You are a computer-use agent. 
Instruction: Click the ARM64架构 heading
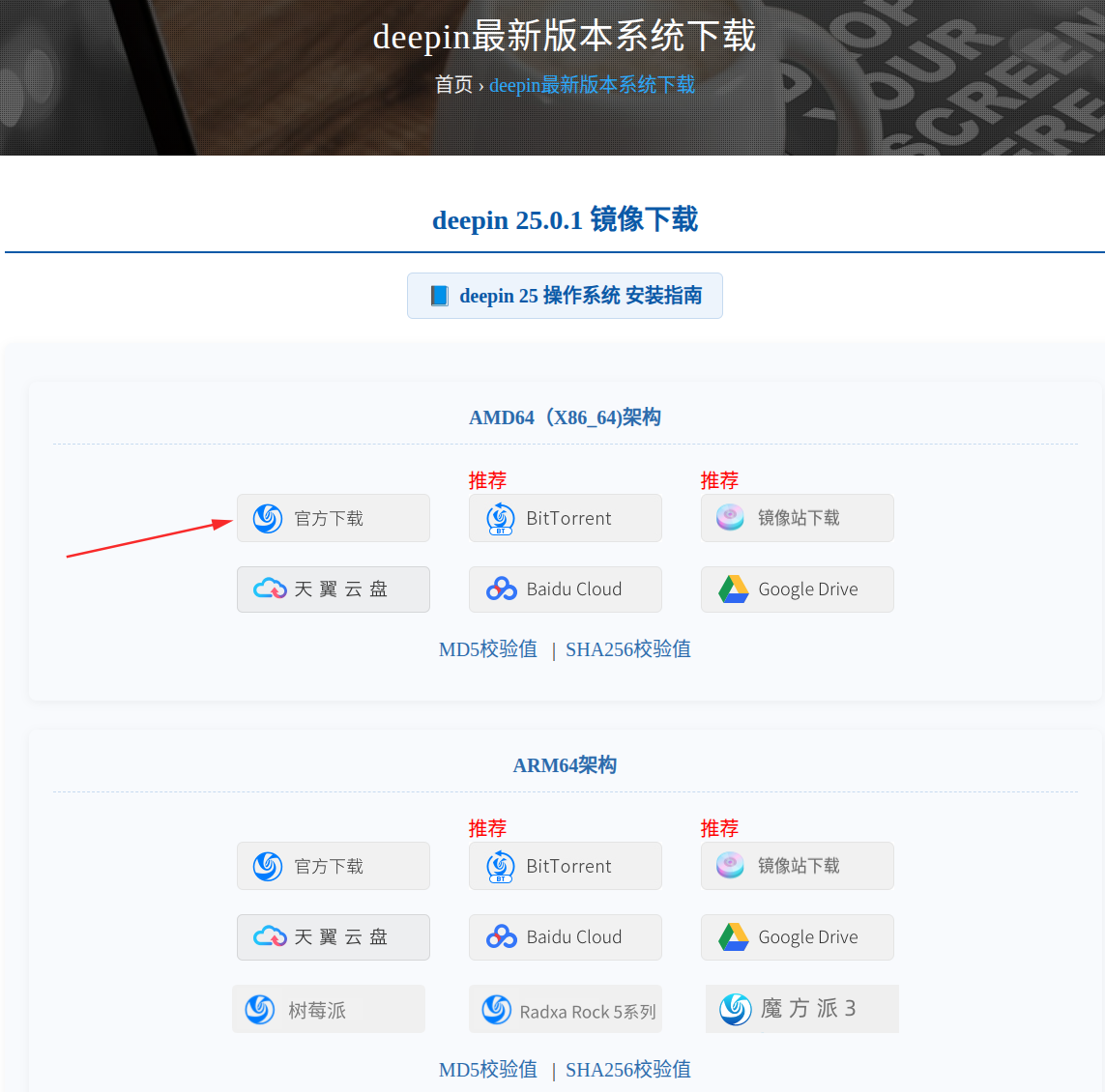coord(566,765)
